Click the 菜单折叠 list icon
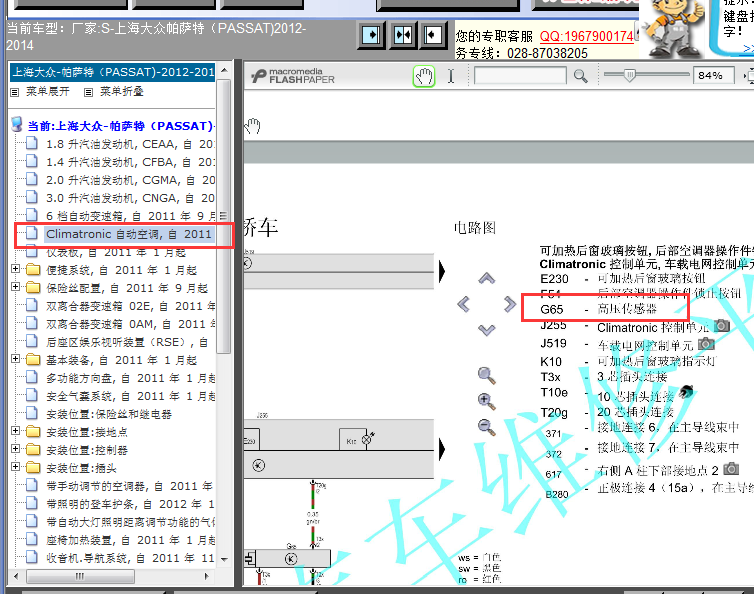 88,92
